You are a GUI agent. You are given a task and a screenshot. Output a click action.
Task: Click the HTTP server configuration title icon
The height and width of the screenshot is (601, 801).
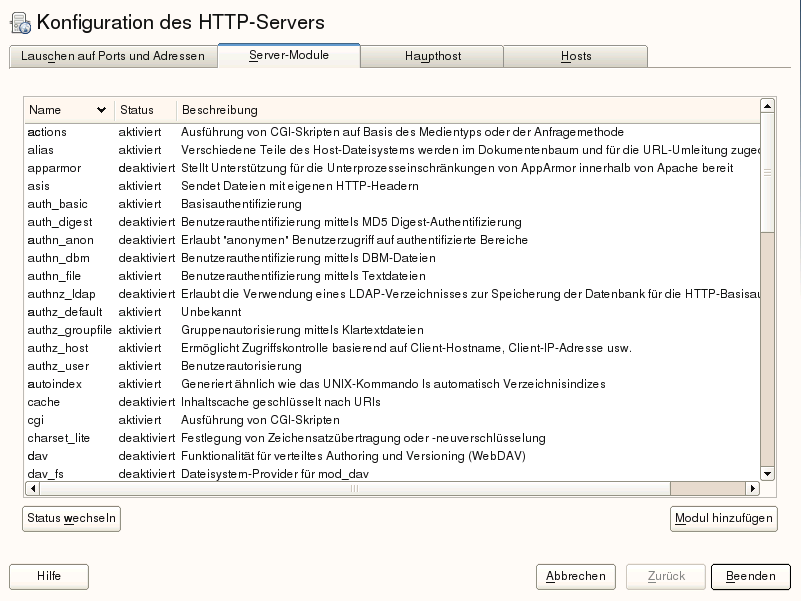click(20, 23)
